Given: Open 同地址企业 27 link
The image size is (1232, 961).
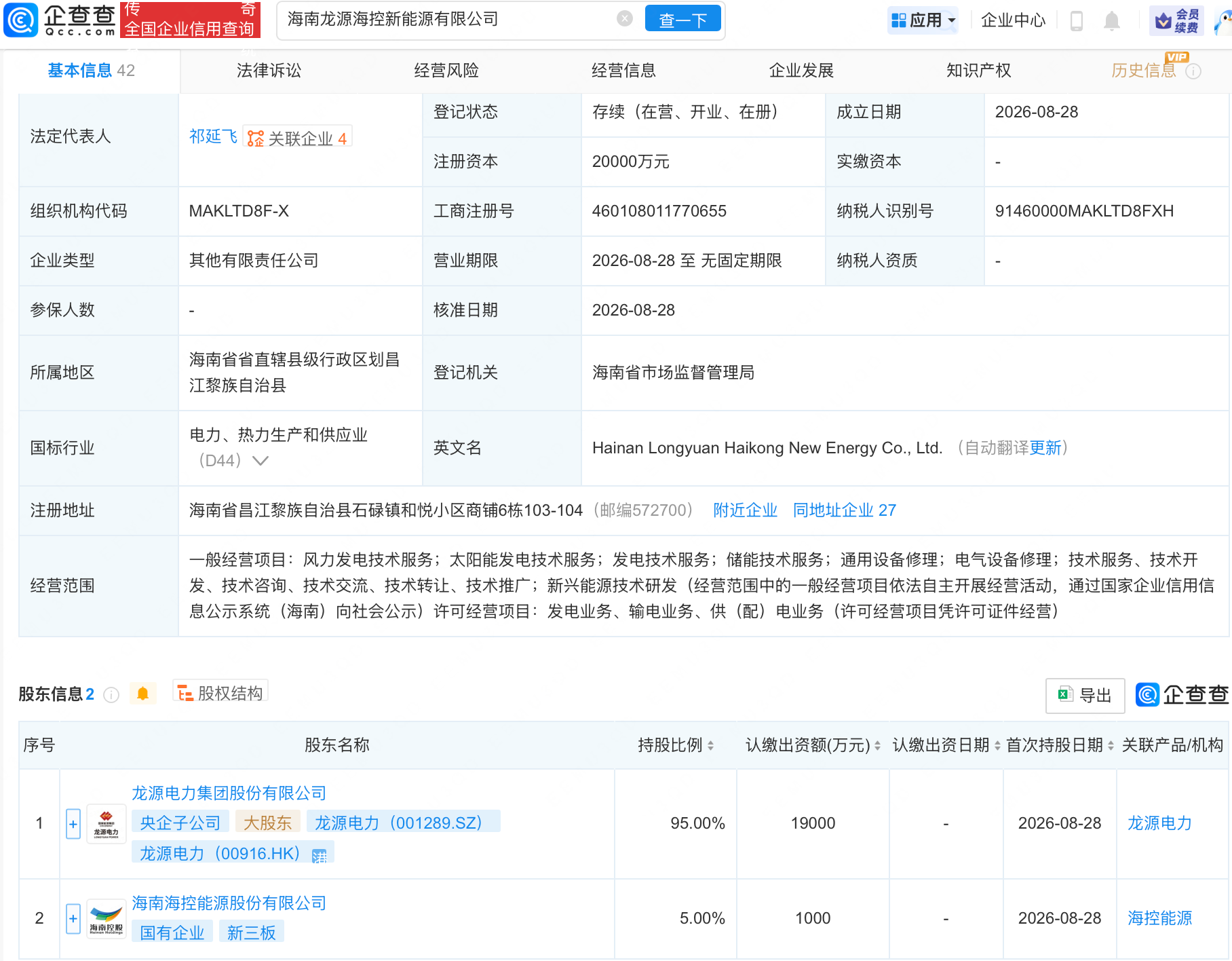Looking at the screenshot, I should coord(845,510).
